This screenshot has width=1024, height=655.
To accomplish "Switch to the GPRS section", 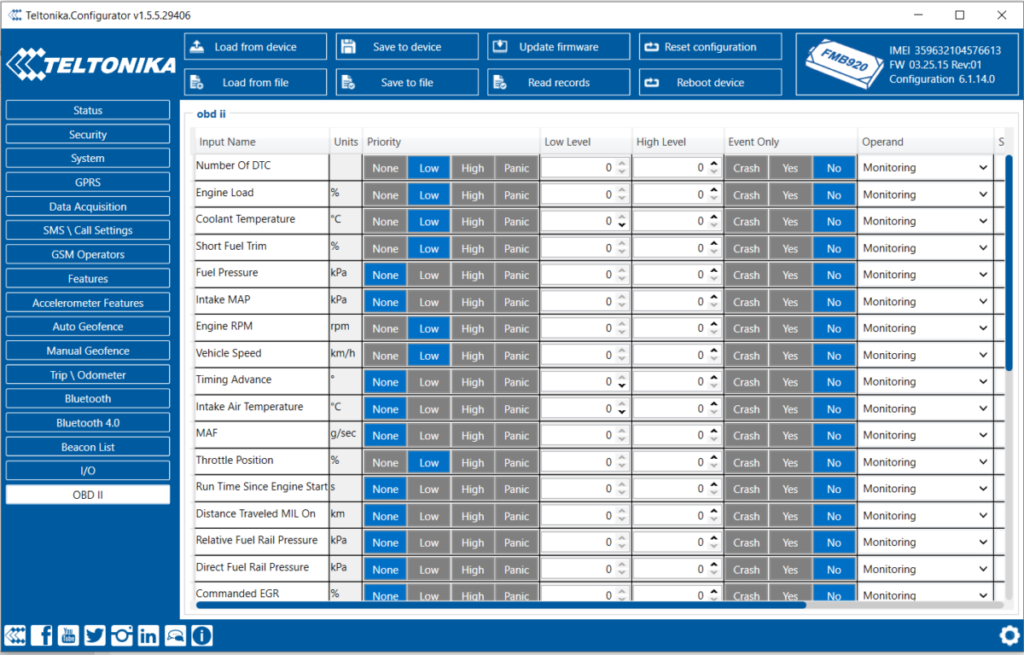I will coord(88,183).
